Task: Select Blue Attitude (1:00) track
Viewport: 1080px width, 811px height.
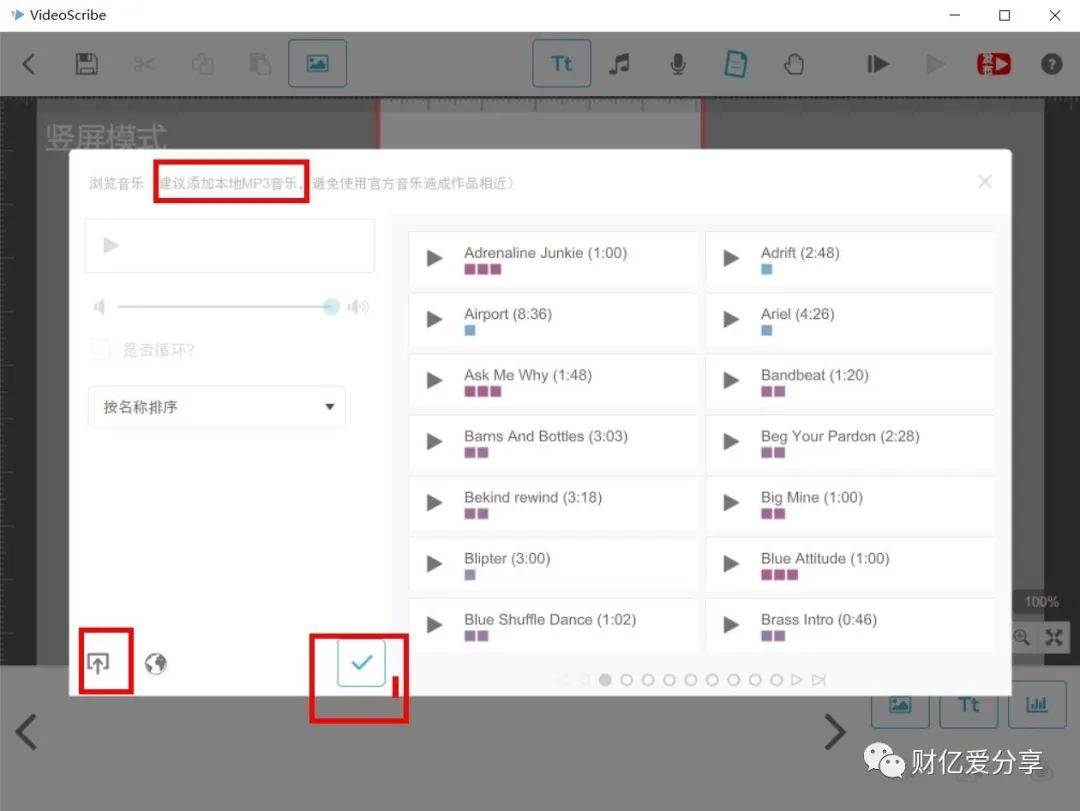Action: pos(850,564)
